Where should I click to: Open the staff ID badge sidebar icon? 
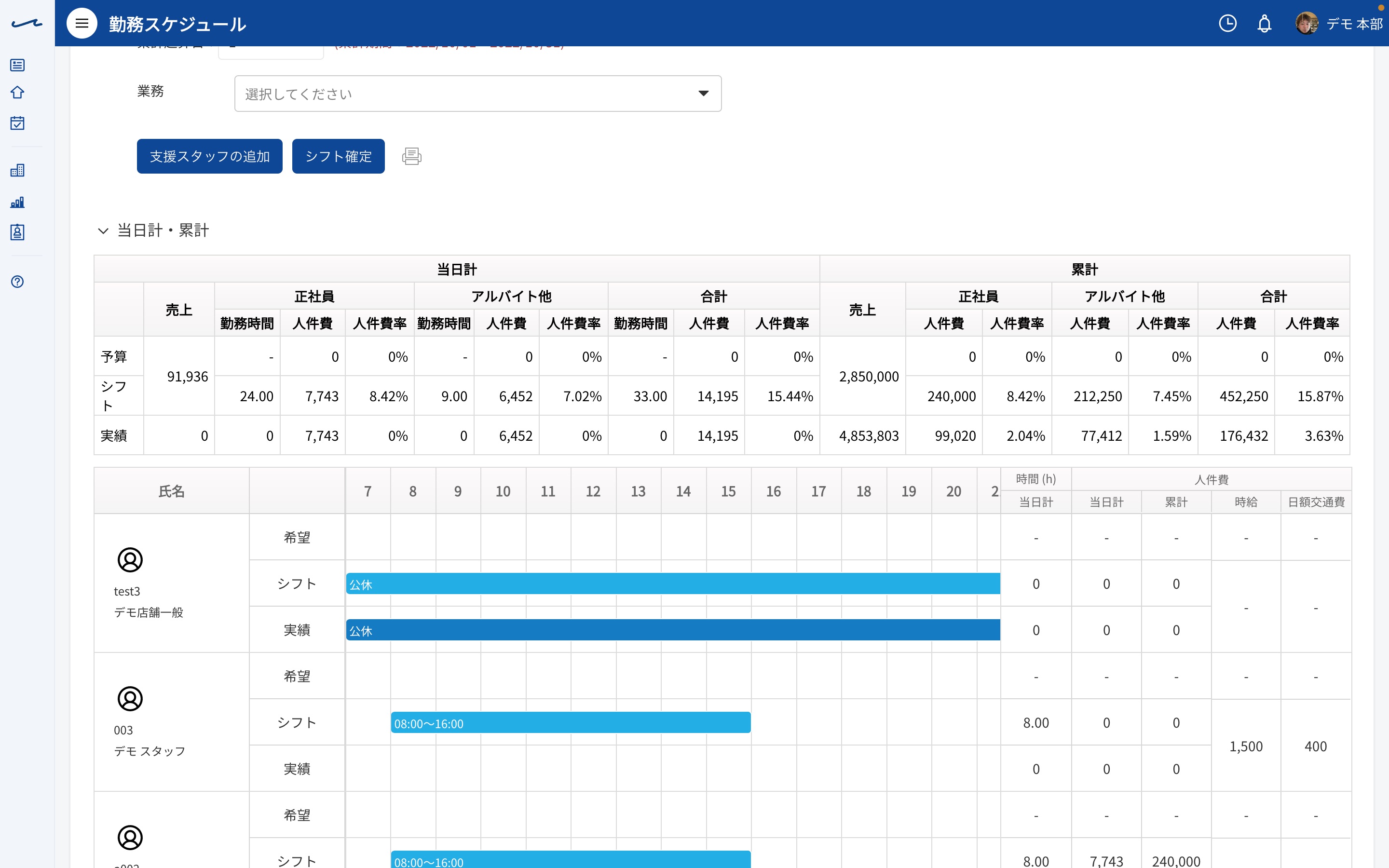point(18,232)
